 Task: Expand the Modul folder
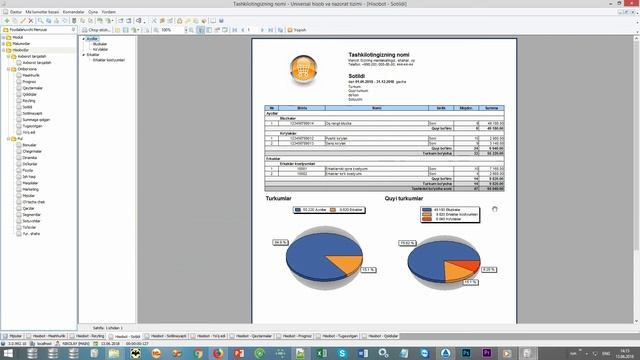4,37
